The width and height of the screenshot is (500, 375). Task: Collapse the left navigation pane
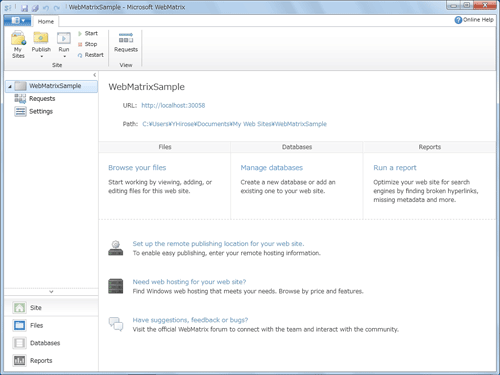[x=95, y=75]
